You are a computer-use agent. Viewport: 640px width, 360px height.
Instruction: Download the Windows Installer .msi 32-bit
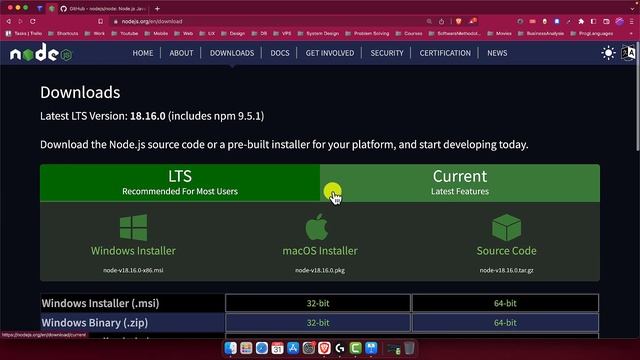[x=318, y=303]
